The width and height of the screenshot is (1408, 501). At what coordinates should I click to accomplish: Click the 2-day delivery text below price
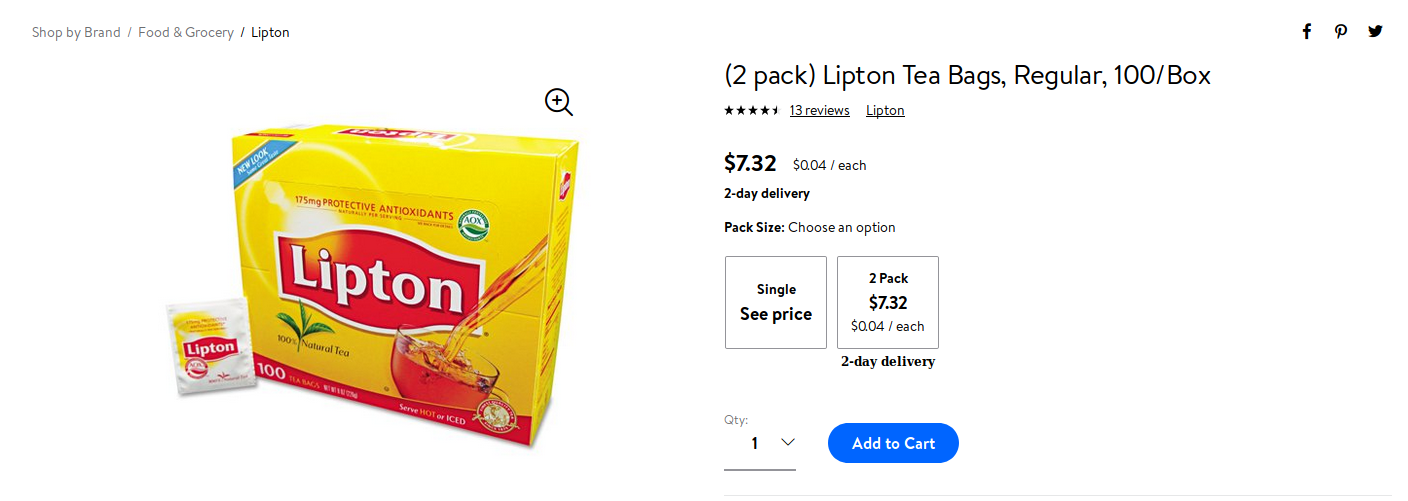(767, 193)
